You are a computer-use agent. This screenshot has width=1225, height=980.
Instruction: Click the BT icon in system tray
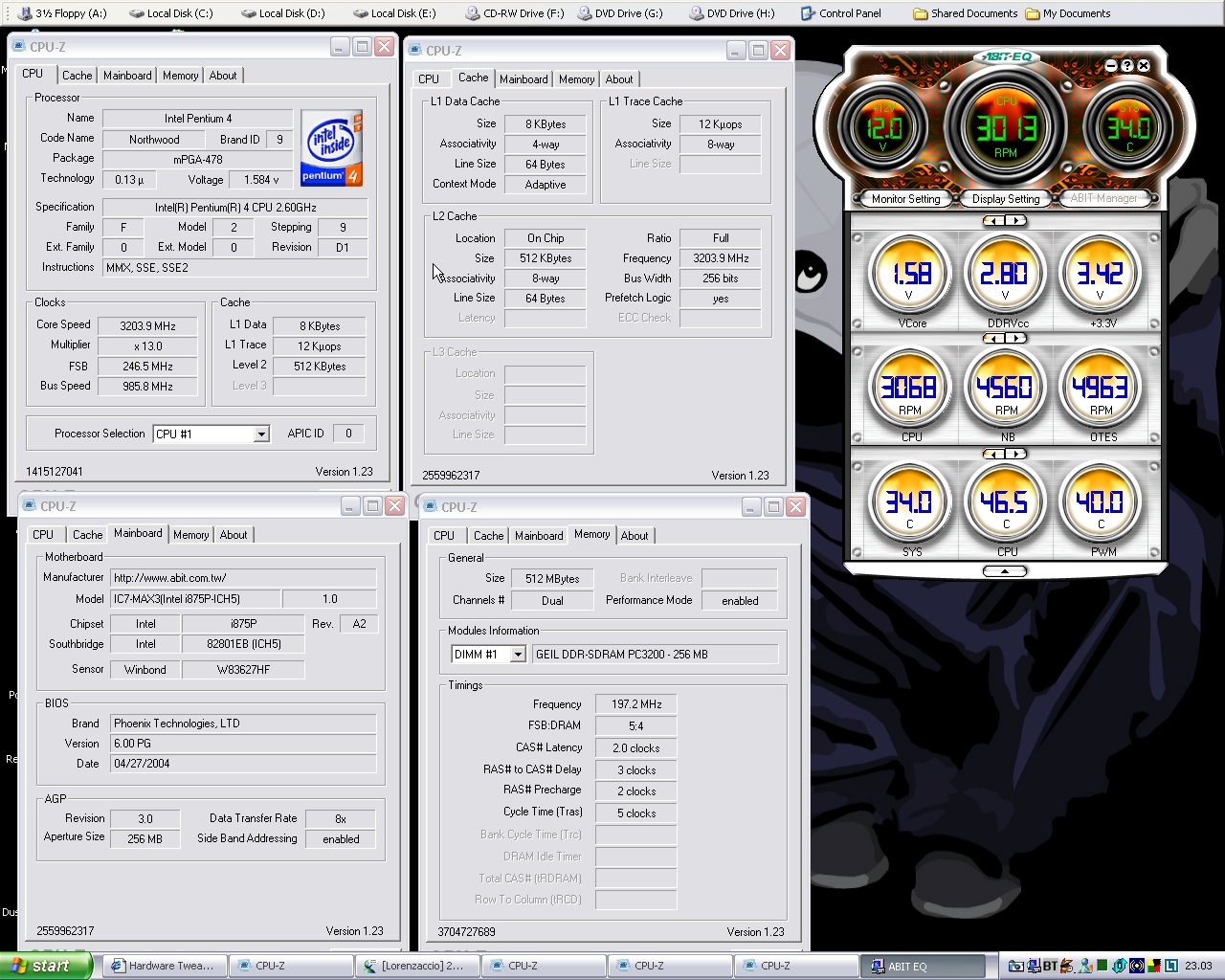1050,967
